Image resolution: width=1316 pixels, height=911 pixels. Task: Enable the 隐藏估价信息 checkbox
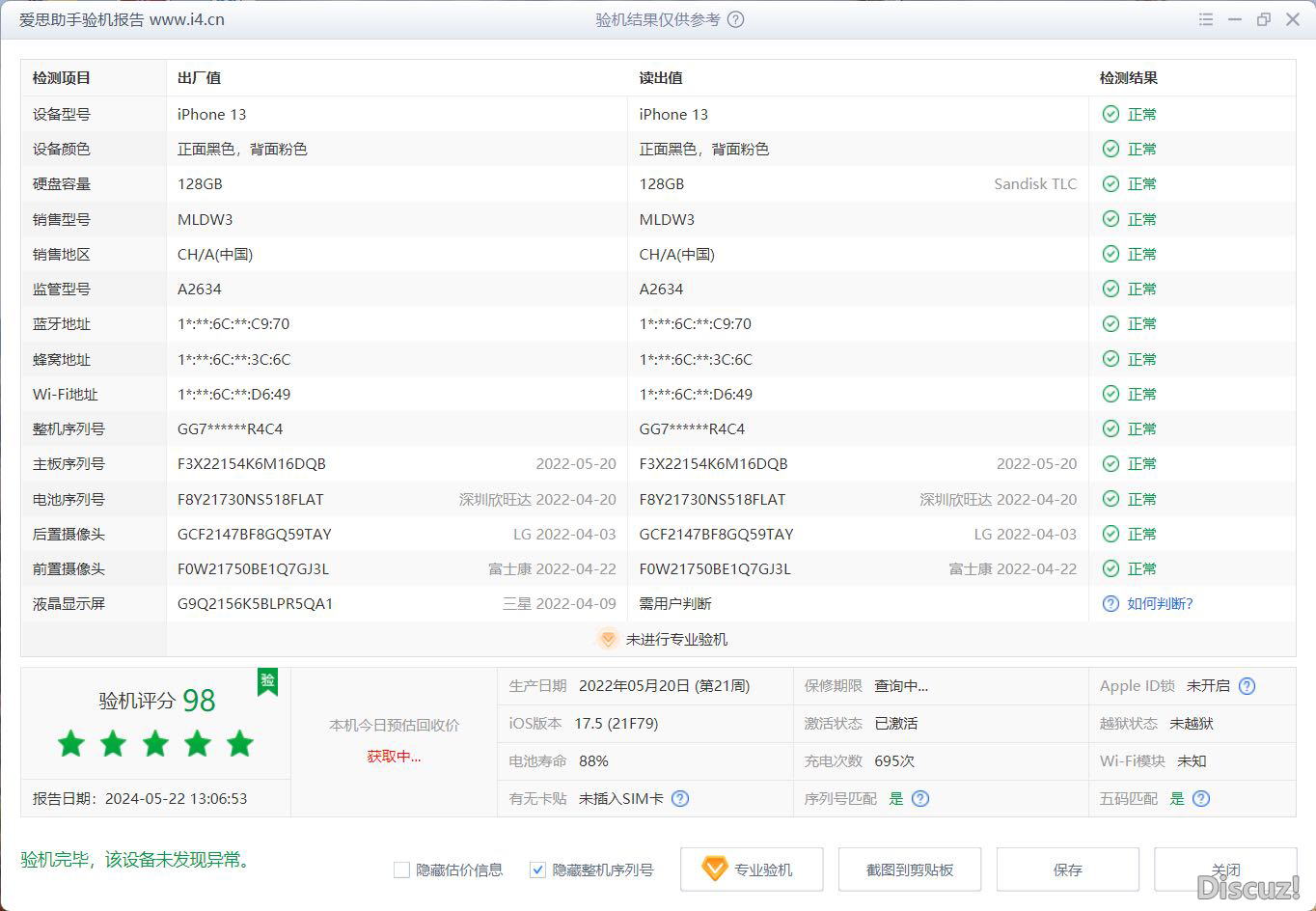(x=401, y=870)
